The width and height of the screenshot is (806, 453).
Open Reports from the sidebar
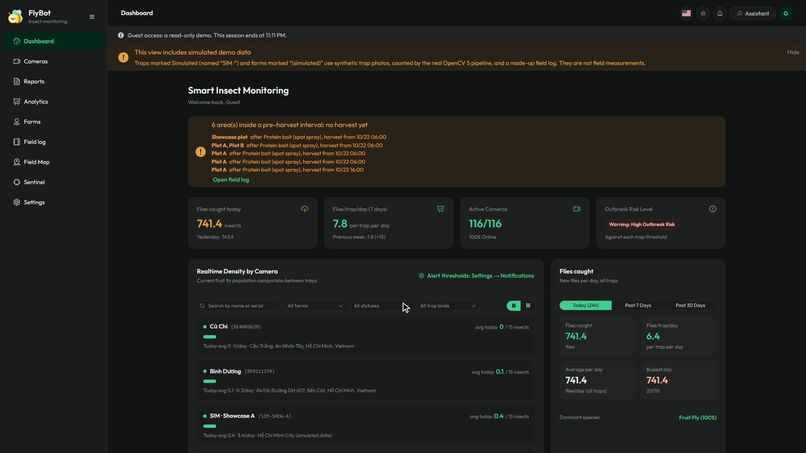(x=54, y=81)
